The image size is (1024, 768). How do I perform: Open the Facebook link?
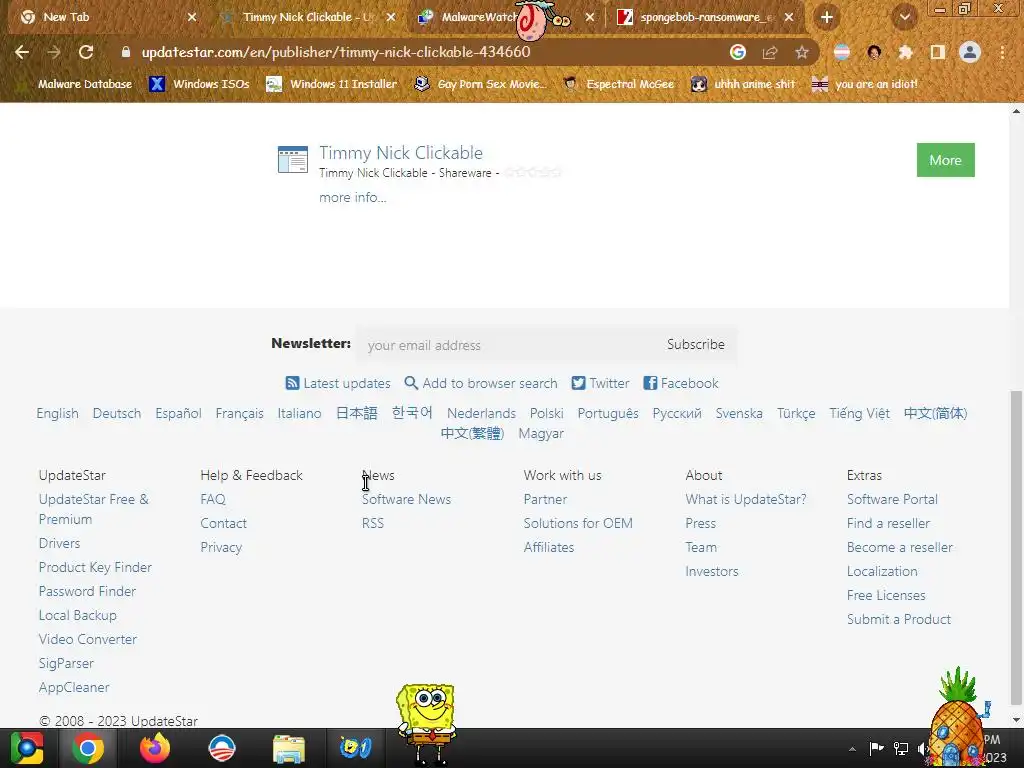[x=680, y=383]
